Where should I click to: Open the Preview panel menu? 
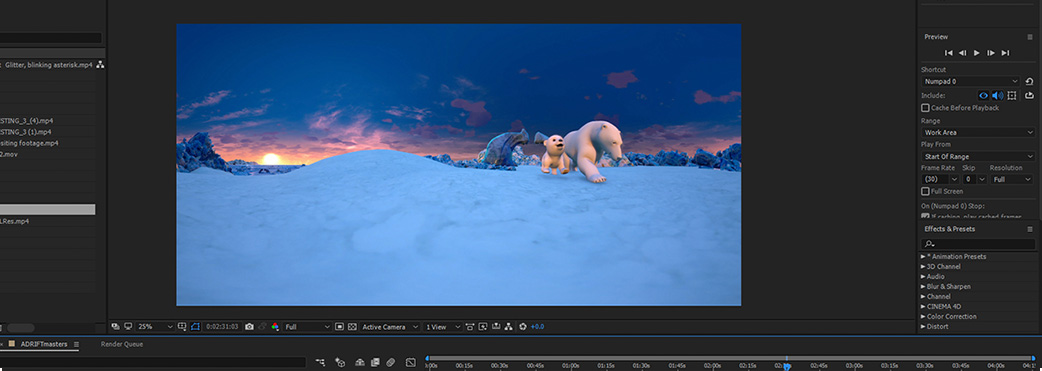click(x=1030, y=37)
